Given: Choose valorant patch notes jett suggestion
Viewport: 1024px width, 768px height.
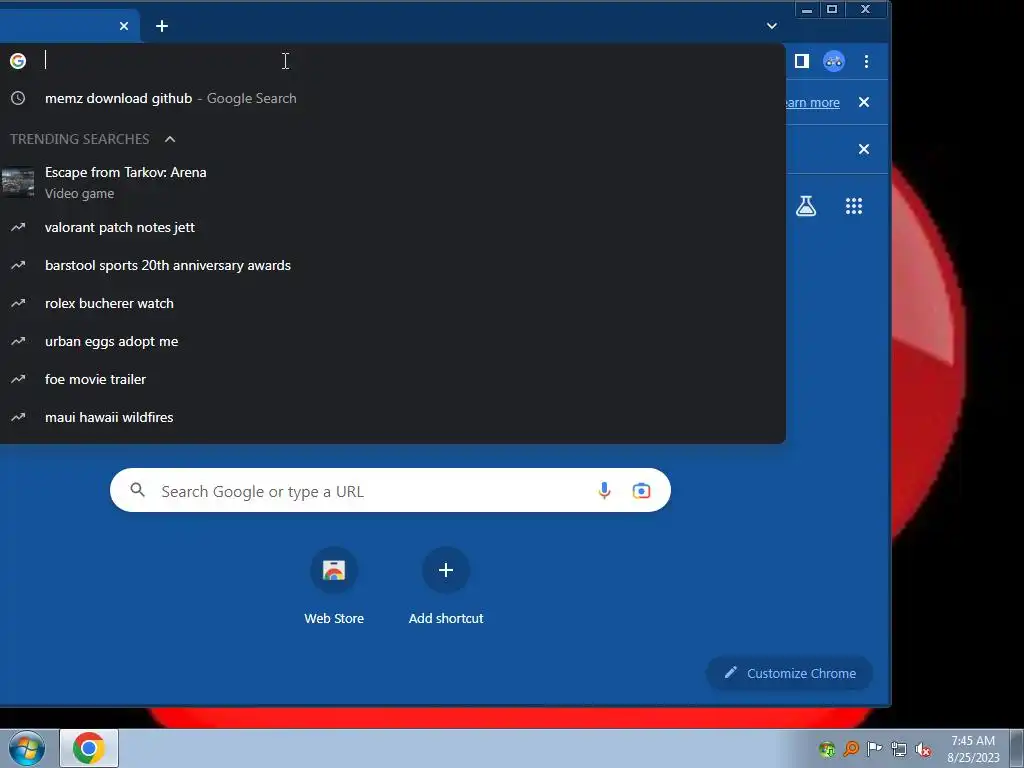Looking at the screenshot, I should (x=392, y=227).
